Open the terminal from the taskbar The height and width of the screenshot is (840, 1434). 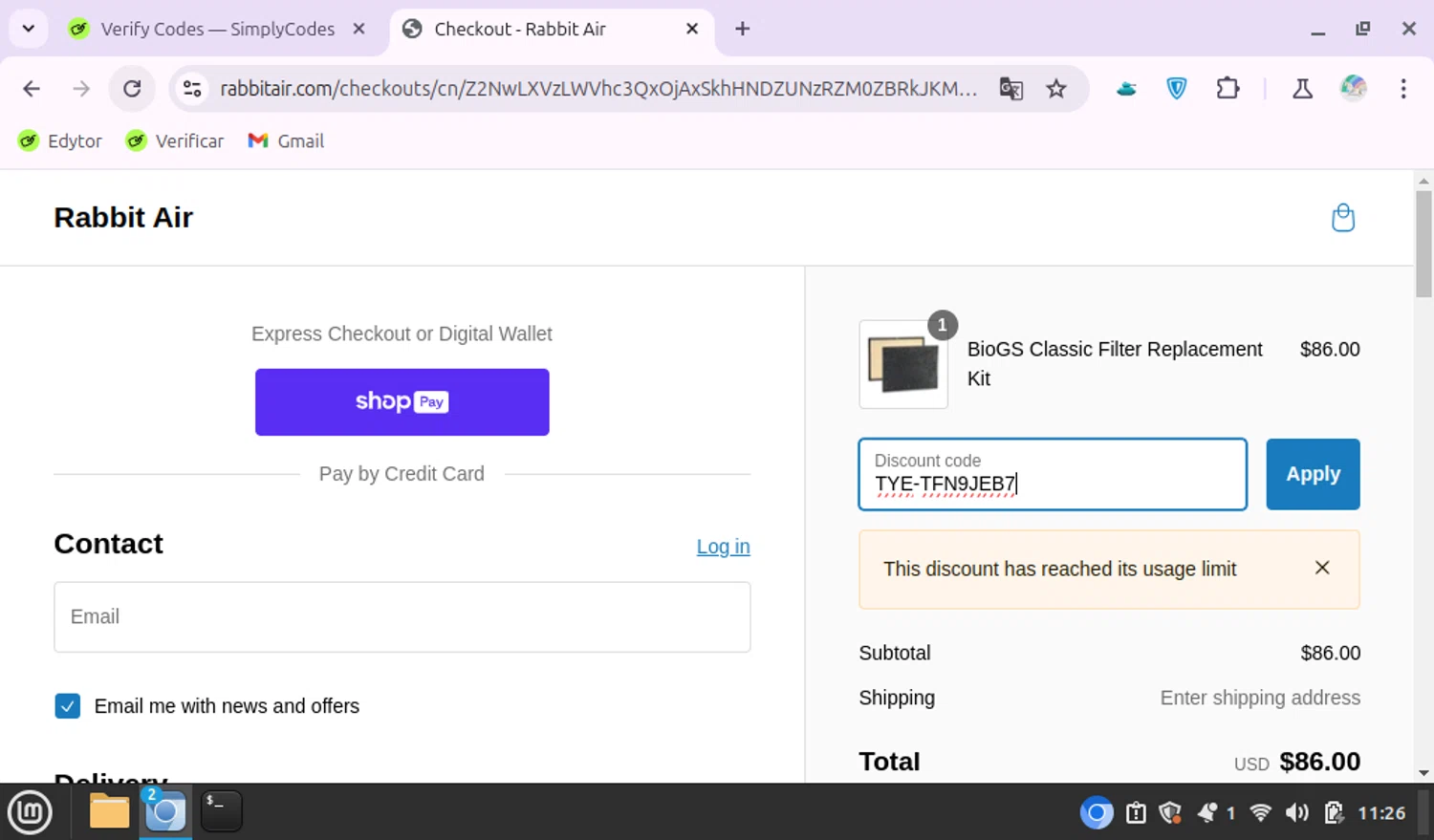(x=221, y=811)
